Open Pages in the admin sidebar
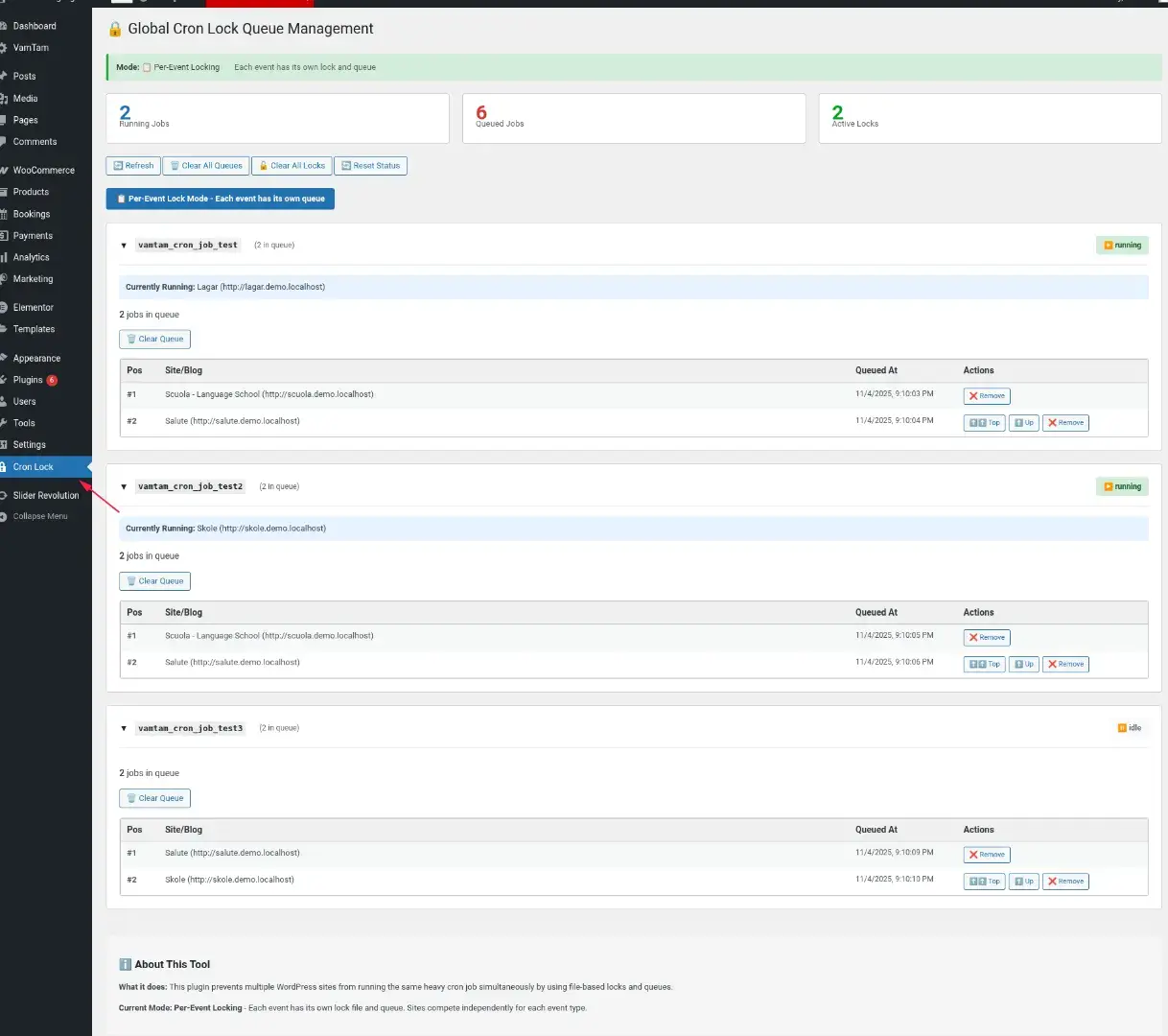1168x1036 pixels. [25, 121]
